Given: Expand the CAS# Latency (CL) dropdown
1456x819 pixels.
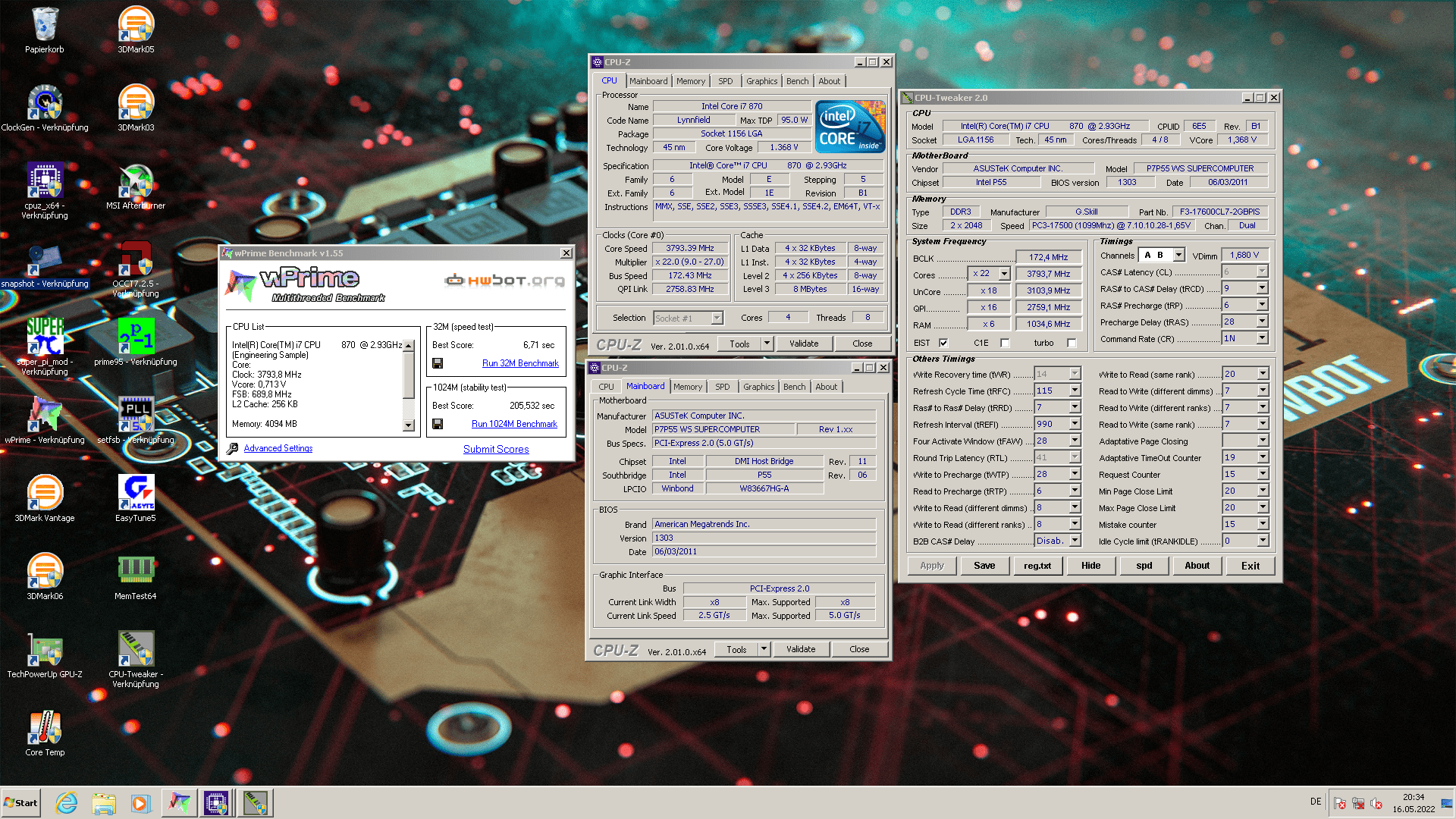Looking at the screenshot, I should (x=1262, y=271).
